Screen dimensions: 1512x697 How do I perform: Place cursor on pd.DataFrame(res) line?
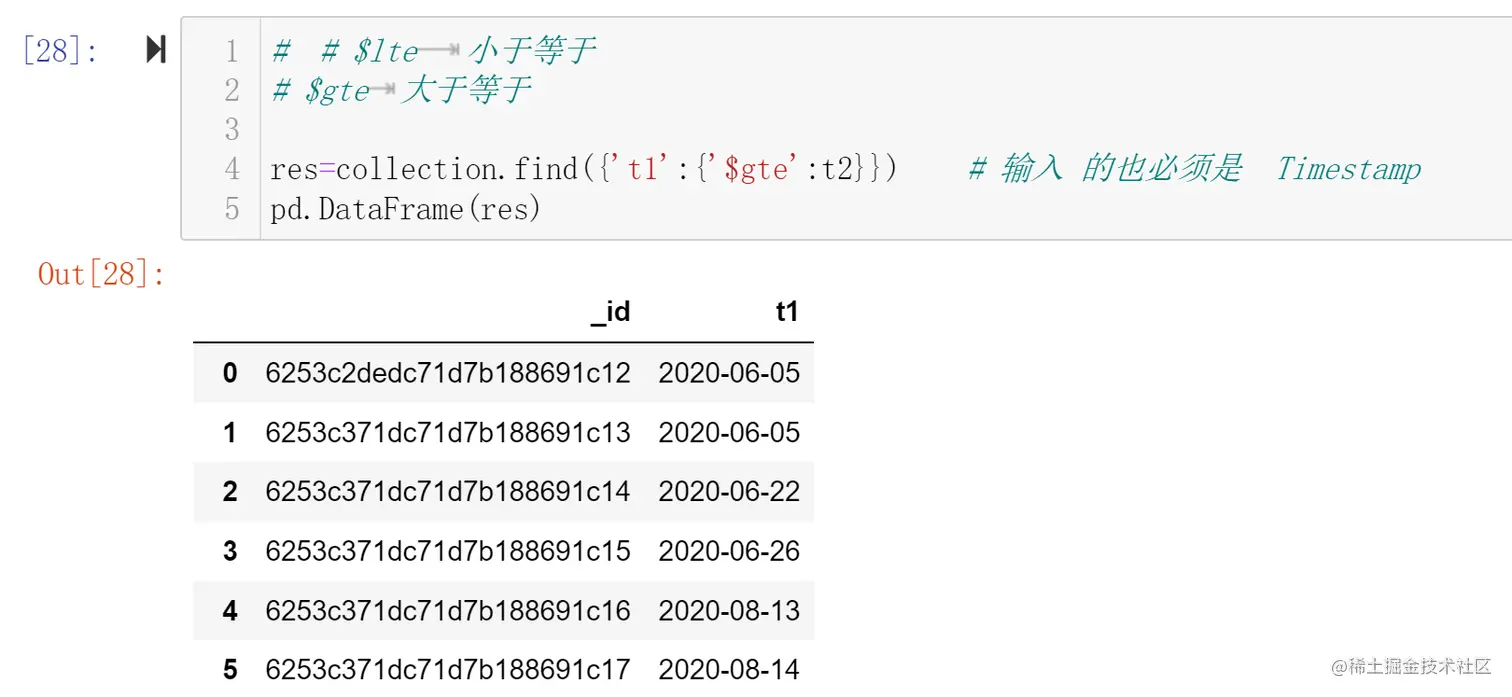pos(405,210)
